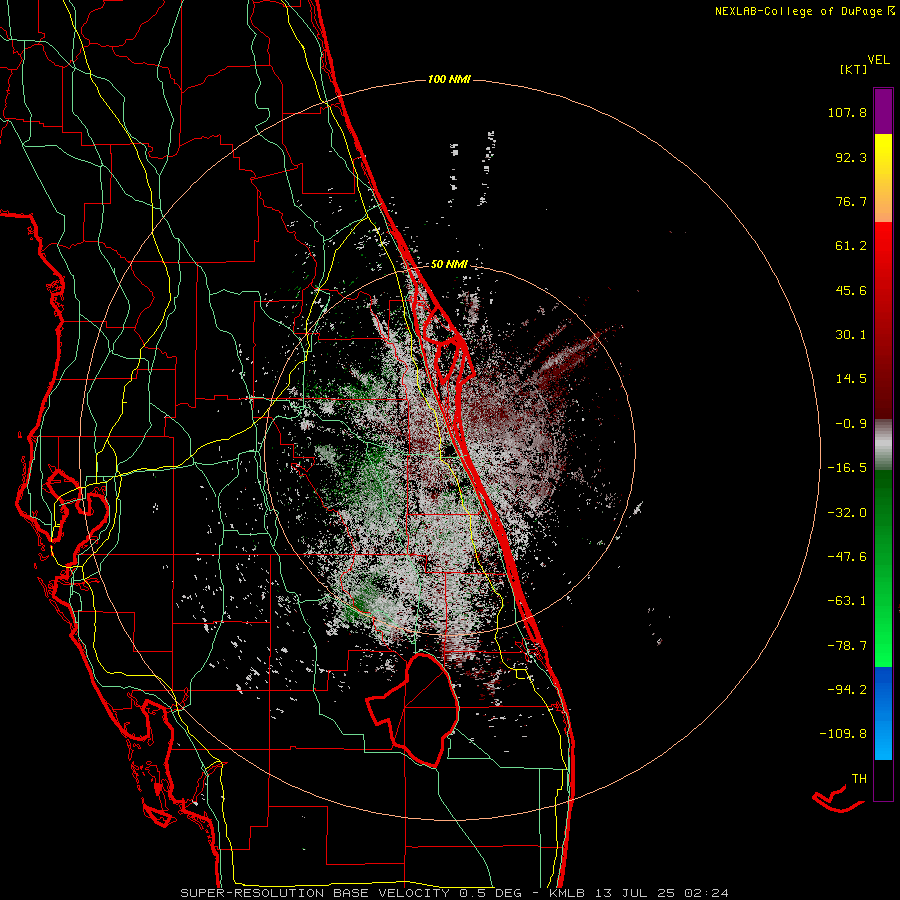Click the NEXLAB-College of DuPage watermark text
This screenshot has width=900, height=900.
pos(805,11)
